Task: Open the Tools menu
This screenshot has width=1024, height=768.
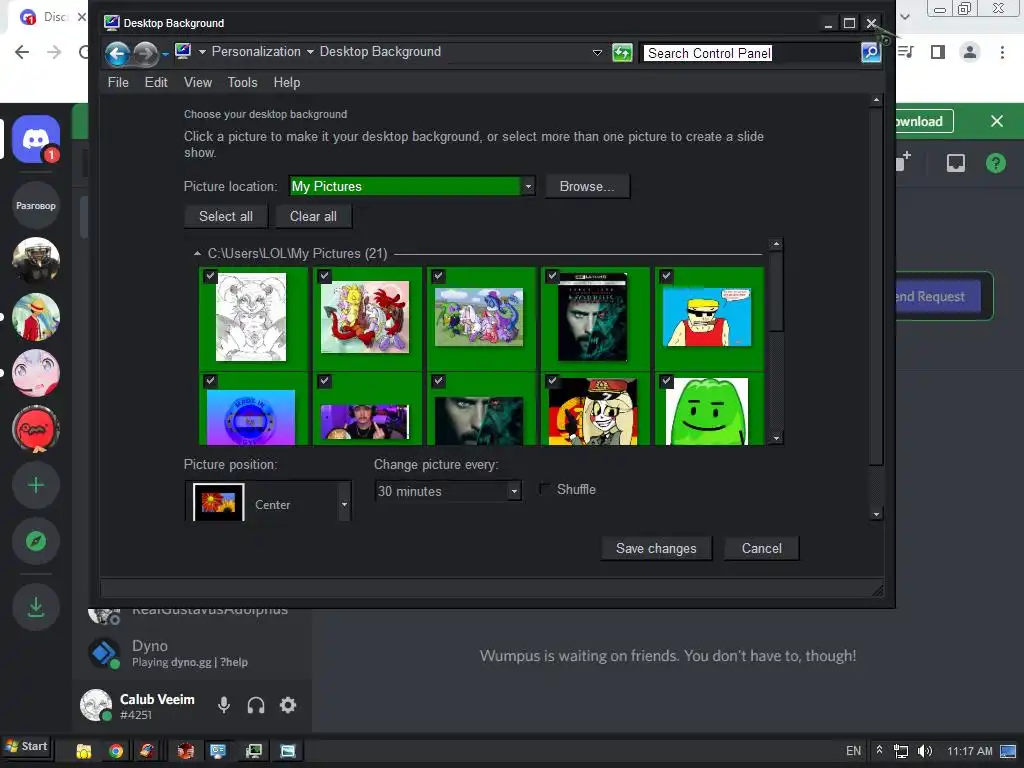Action: [242, 82]
